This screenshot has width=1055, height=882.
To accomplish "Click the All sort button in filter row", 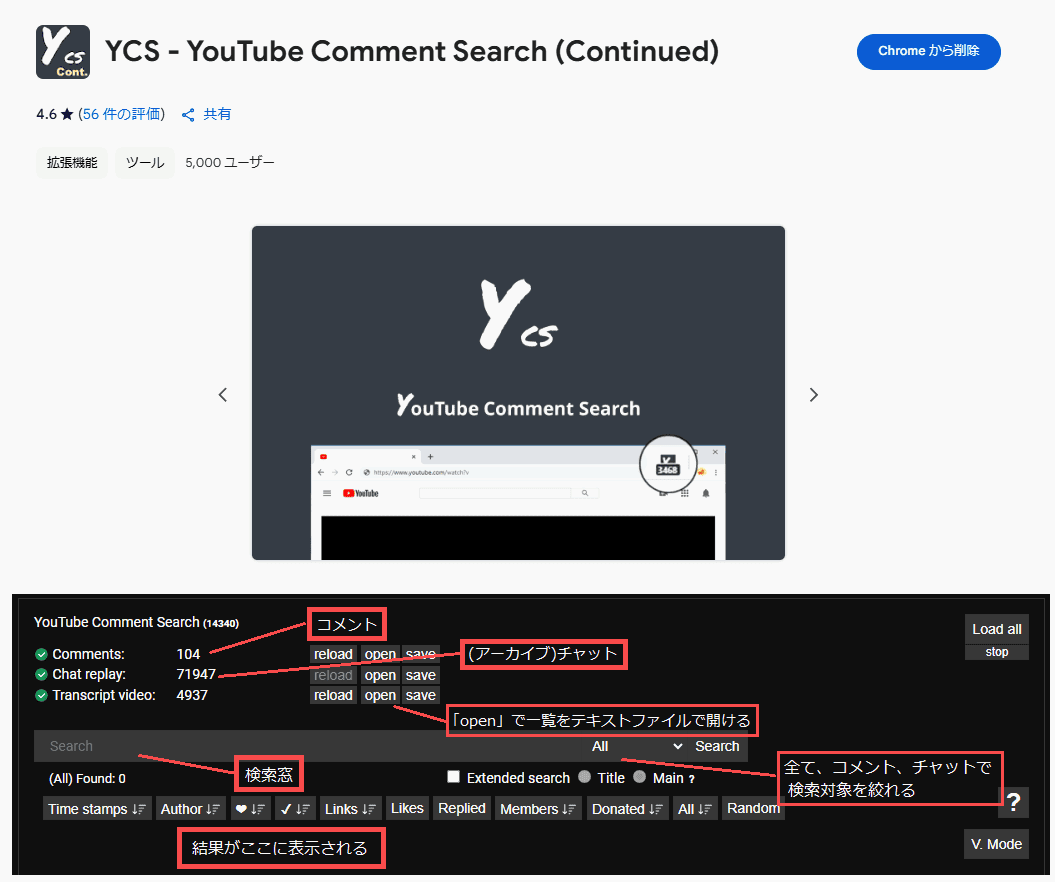I will point(695,809).
